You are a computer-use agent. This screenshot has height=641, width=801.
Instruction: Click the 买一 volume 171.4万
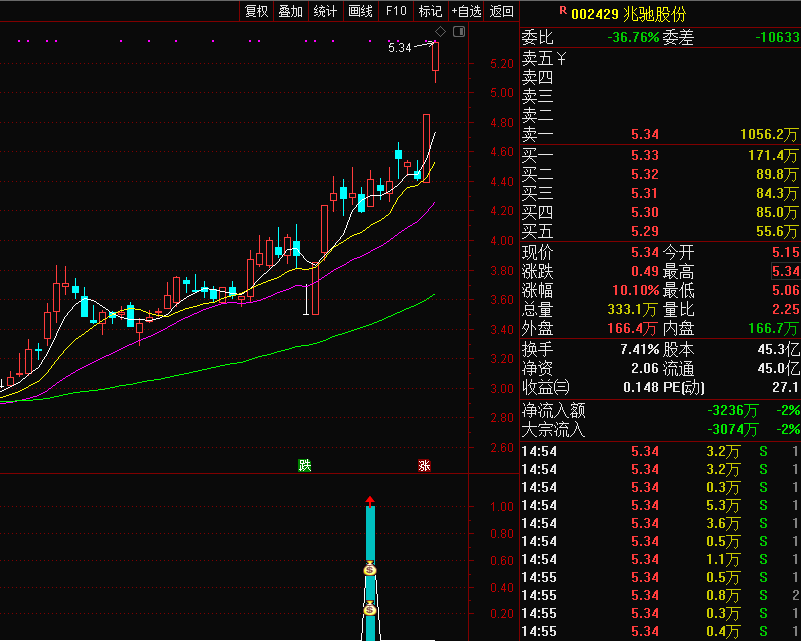pos(773,155)
